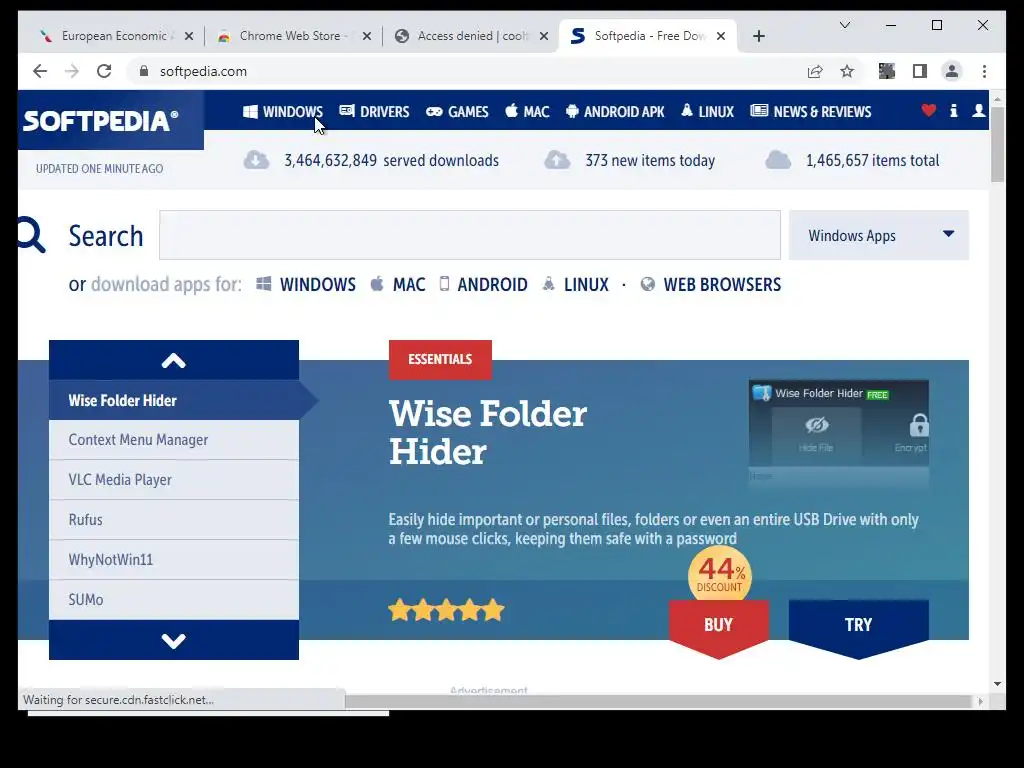Click the red ESSENTIALS label
The image size is (1024, 768).
tap(440, 359)
